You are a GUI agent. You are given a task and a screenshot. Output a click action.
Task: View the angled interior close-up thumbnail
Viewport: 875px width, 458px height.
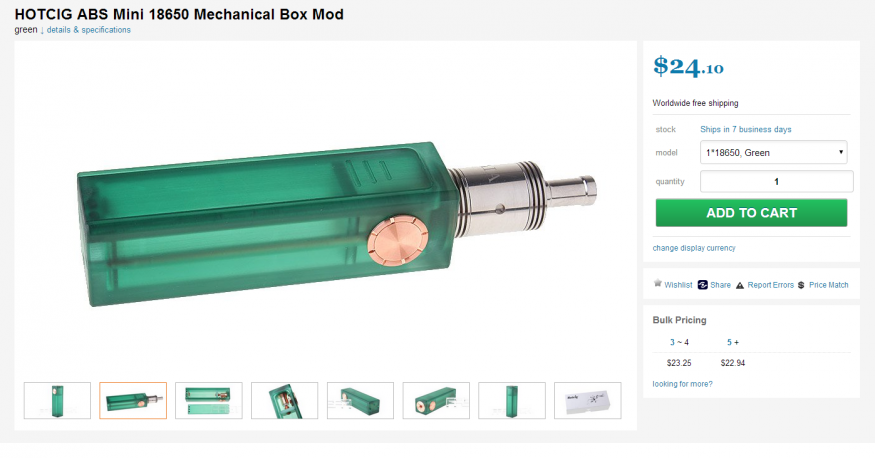coord(285,401)
